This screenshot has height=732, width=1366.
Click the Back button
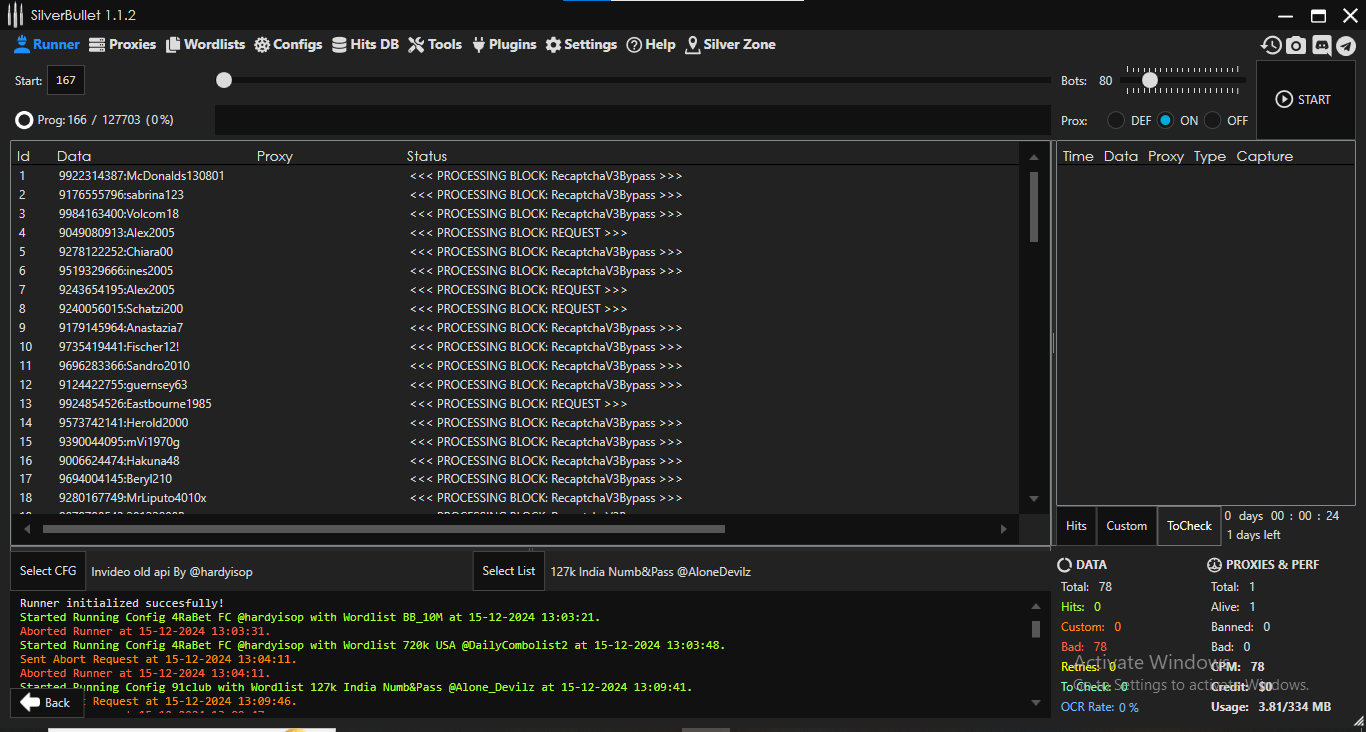46,703
